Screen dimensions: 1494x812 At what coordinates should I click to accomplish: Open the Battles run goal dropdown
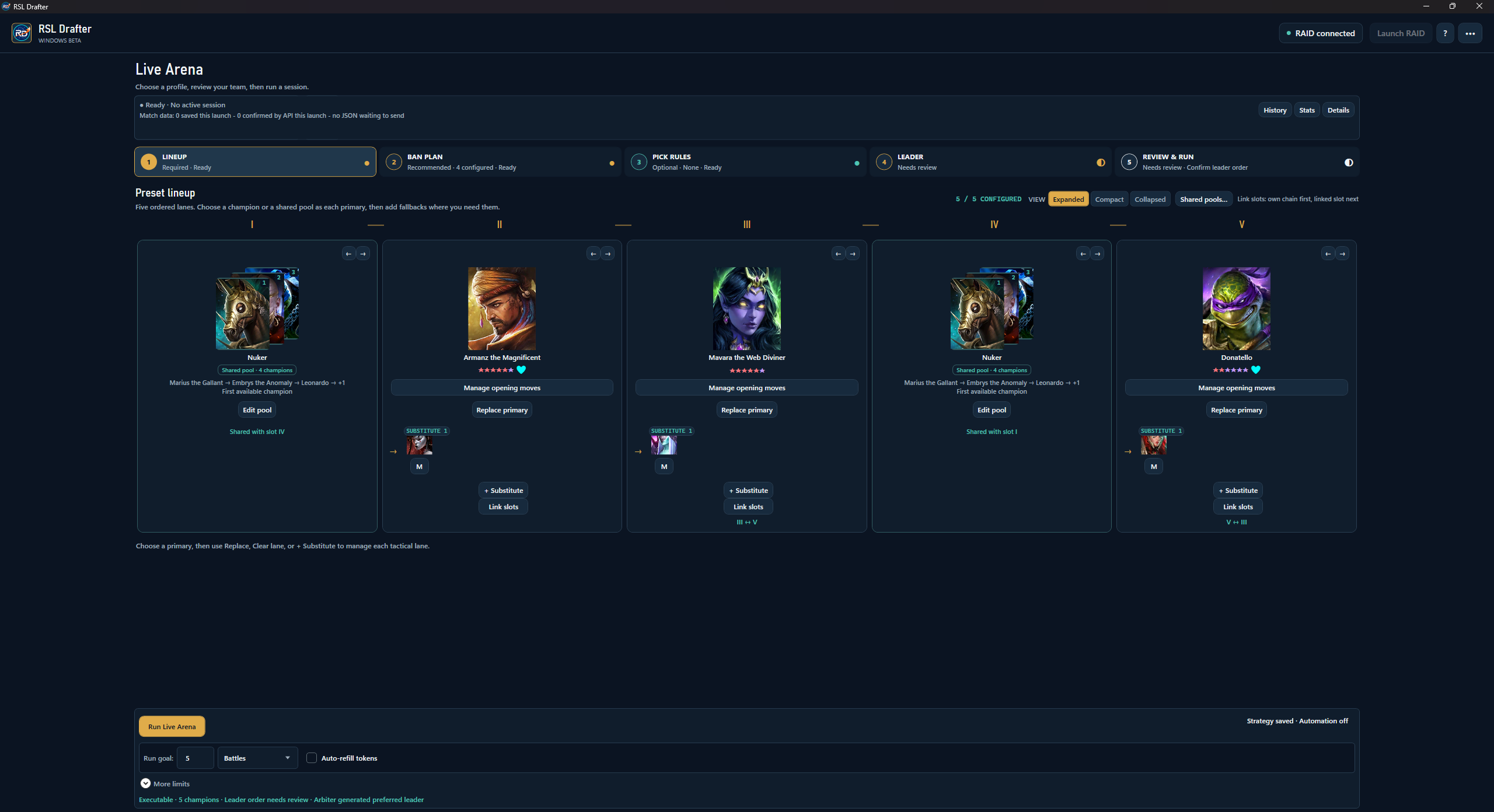(x=257, y=758)
